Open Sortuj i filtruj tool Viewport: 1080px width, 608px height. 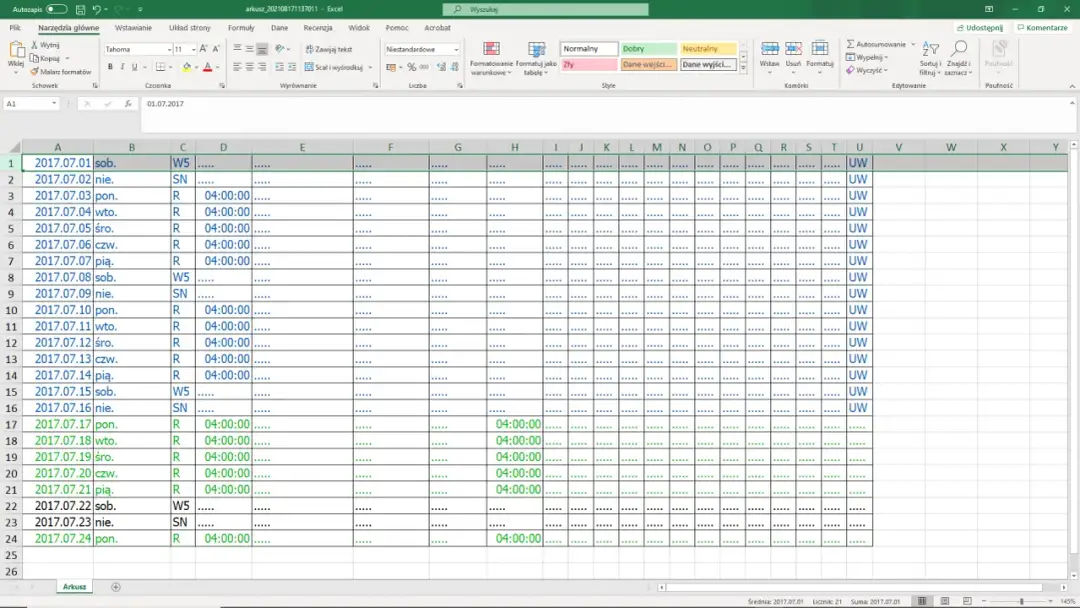(930, 59)
